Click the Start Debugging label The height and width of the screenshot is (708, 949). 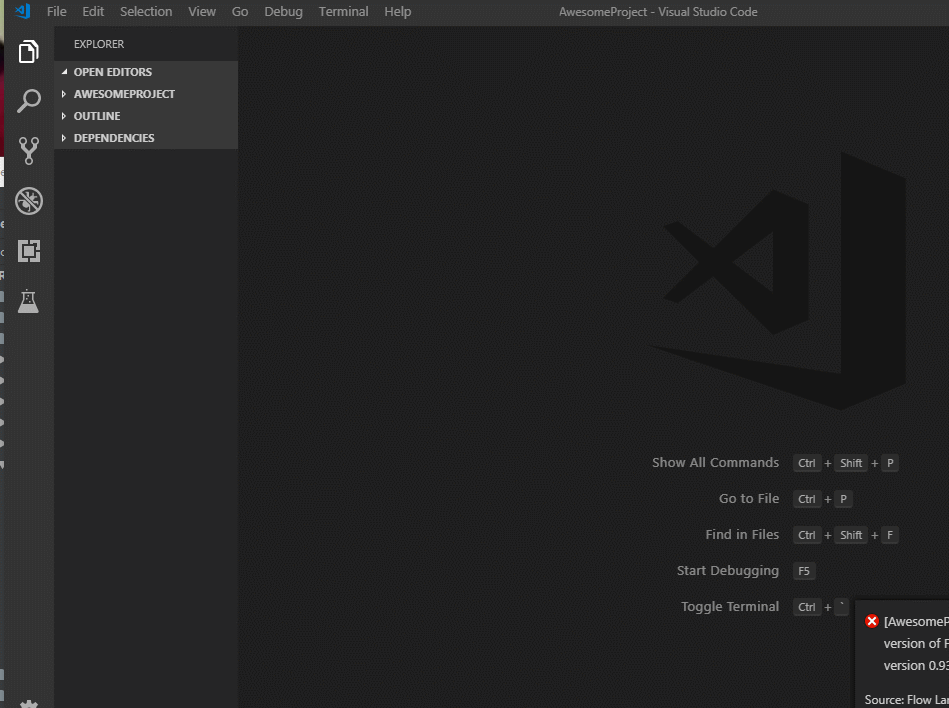click(727, 571)
